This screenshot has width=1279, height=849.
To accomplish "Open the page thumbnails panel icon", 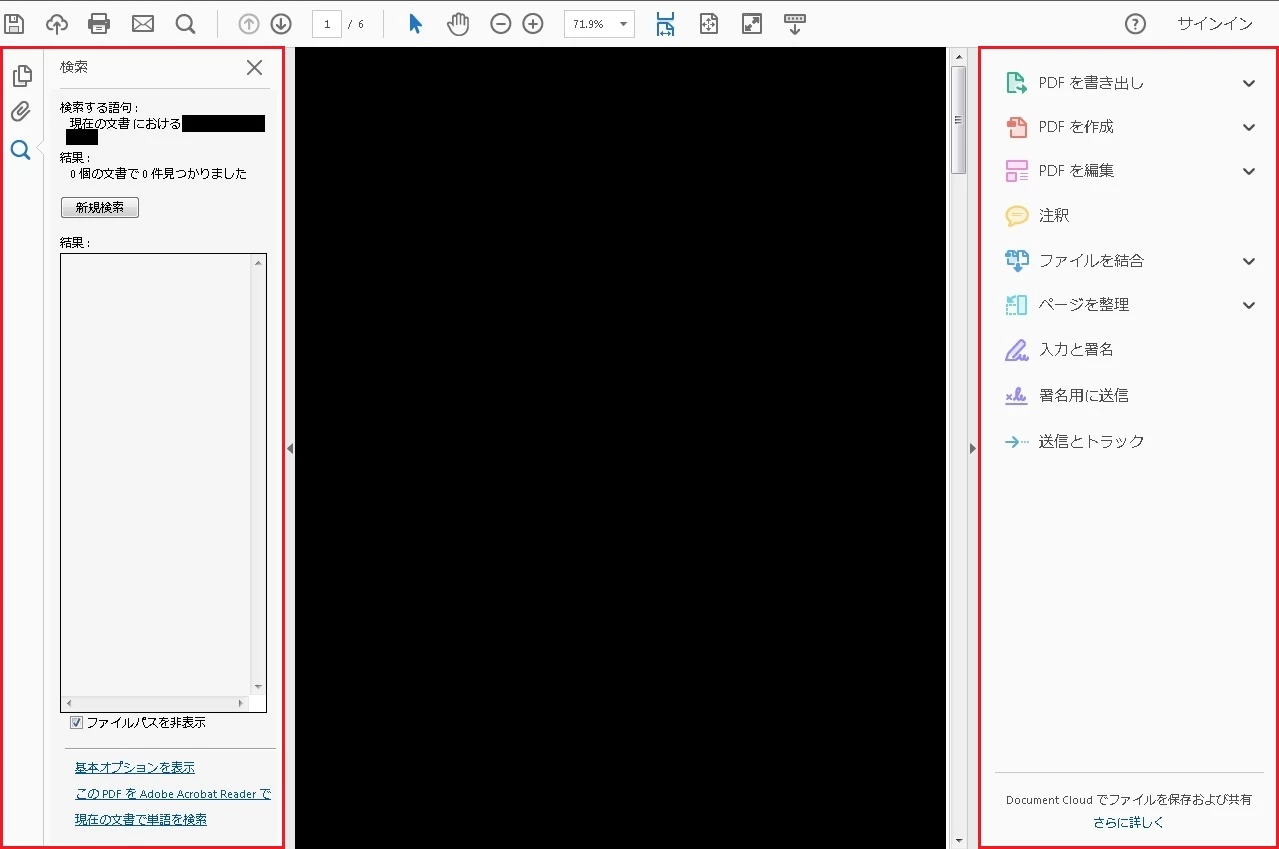I will 21,76.
